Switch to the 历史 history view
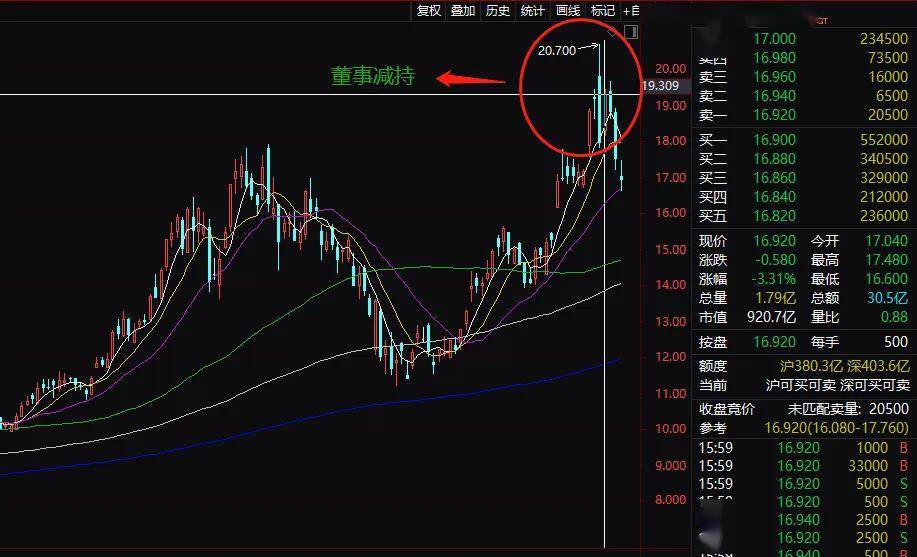The height and width of the screenshot is (557, 917). (498, 11)
